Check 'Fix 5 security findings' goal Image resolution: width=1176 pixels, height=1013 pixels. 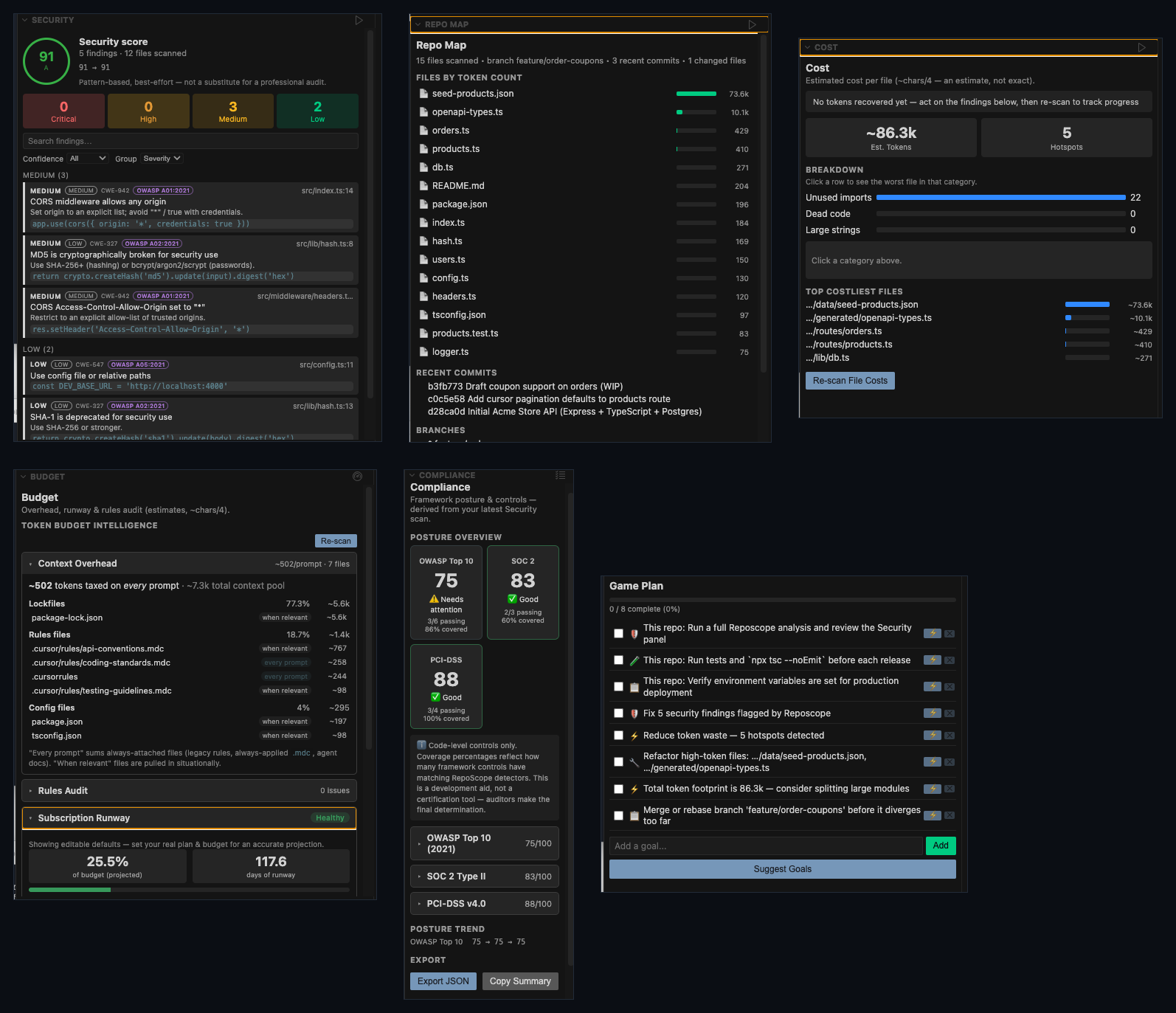click(x=618, y=713)
